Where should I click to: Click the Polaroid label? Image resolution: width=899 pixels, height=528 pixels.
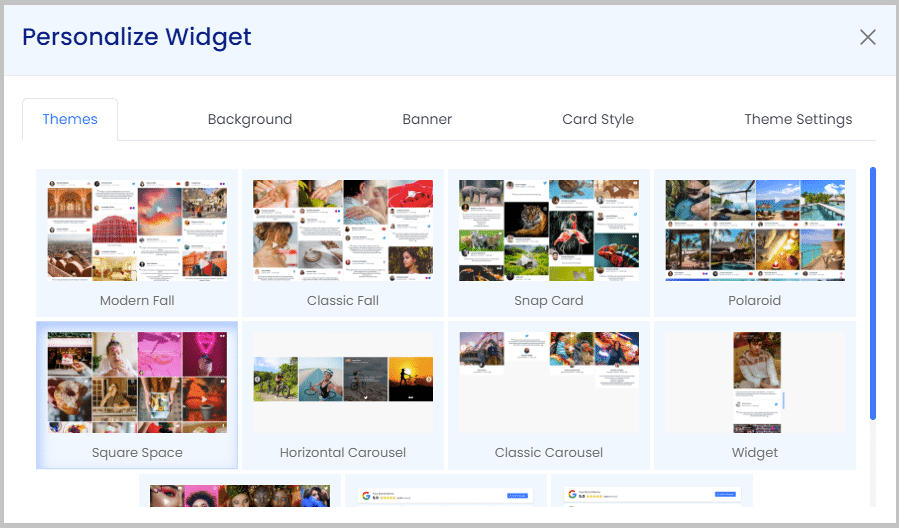point(755,300)
